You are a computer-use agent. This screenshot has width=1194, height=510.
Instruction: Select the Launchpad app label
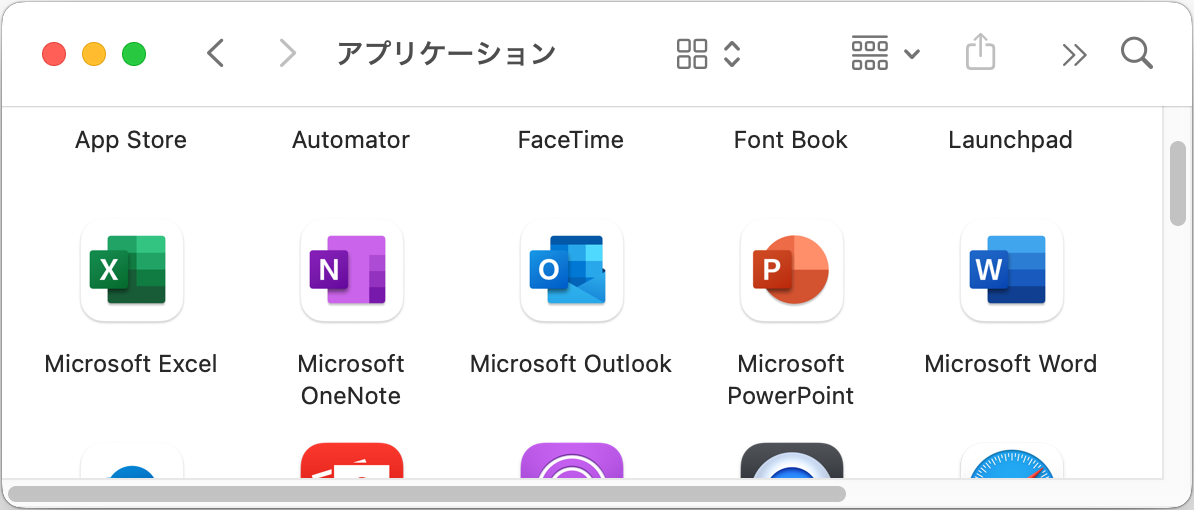(x=1010, y=140)
